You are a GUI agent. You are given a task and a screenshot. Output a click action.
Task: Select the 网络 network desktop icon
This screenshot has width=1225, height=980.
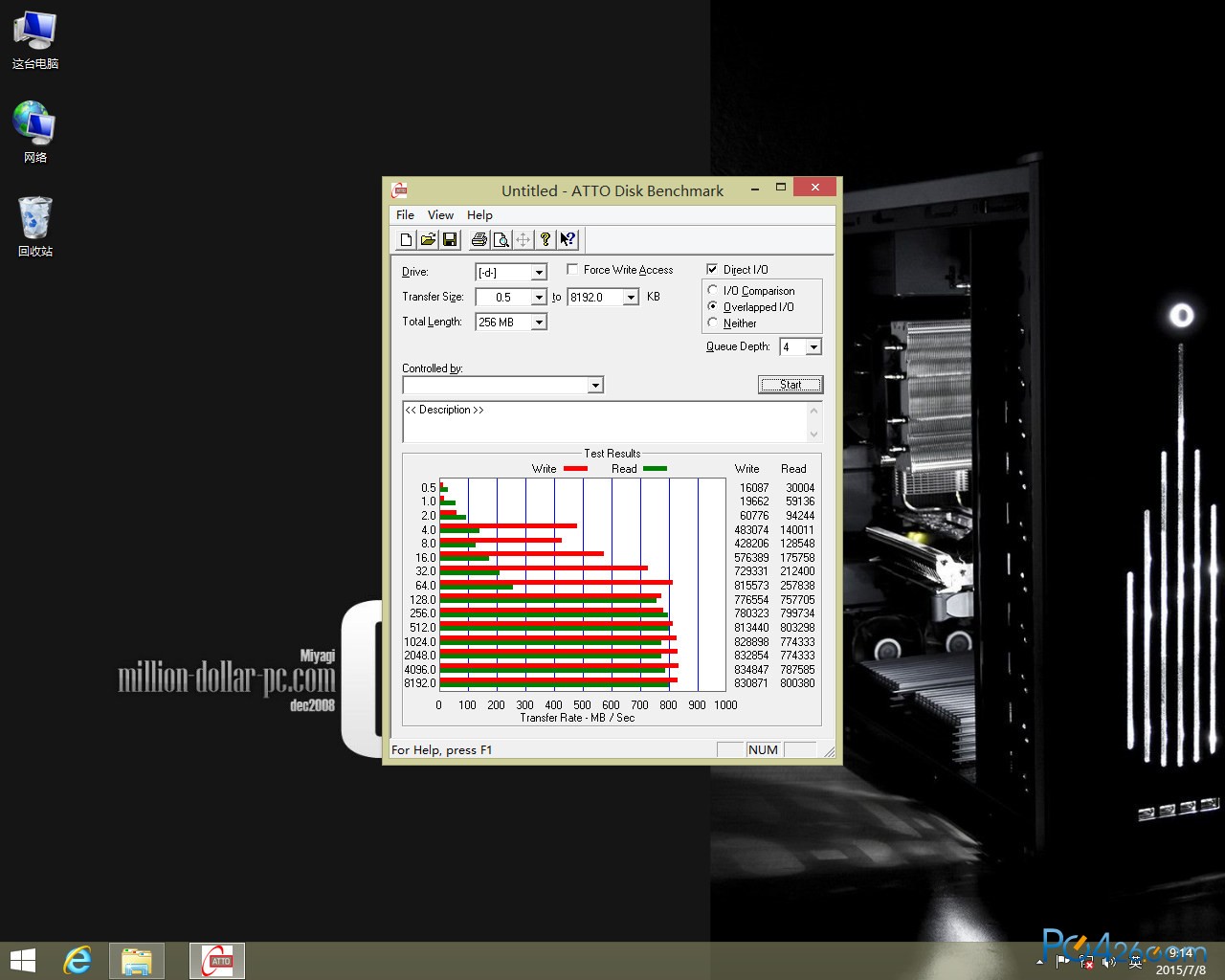pos(35,132)
